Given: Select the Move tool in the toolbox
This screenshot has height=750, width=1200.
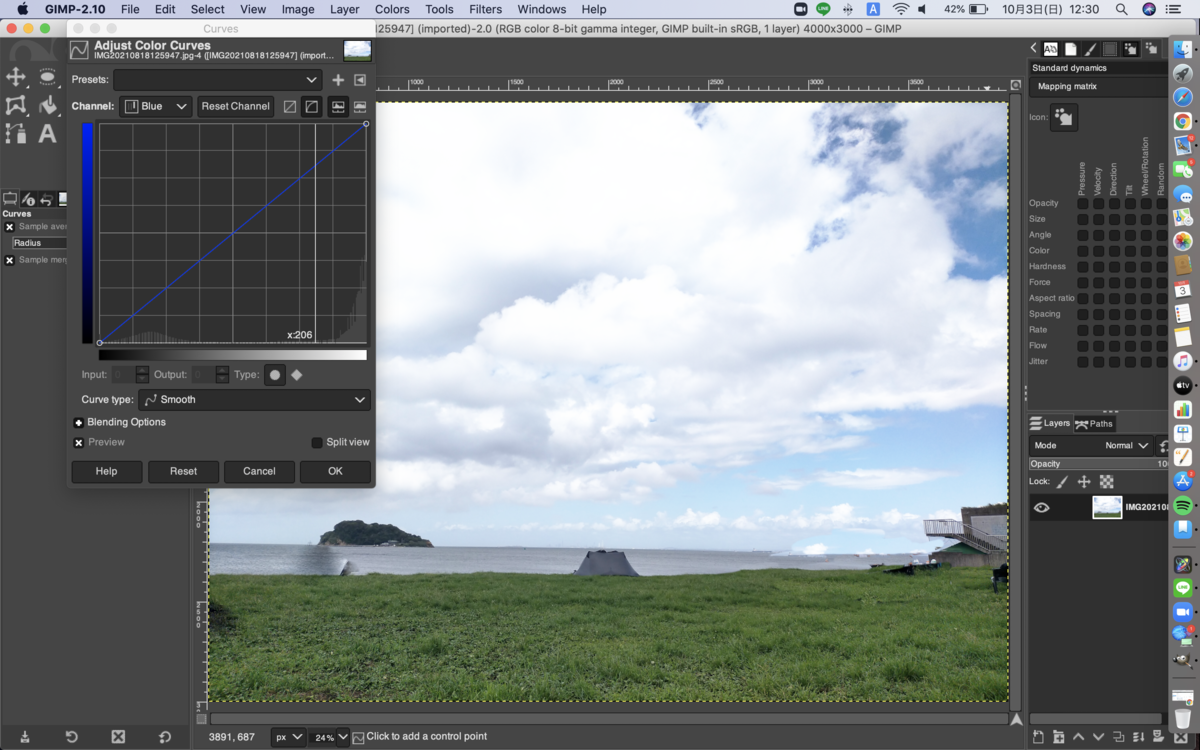Looking at the screenshot, I should point(16,77).
